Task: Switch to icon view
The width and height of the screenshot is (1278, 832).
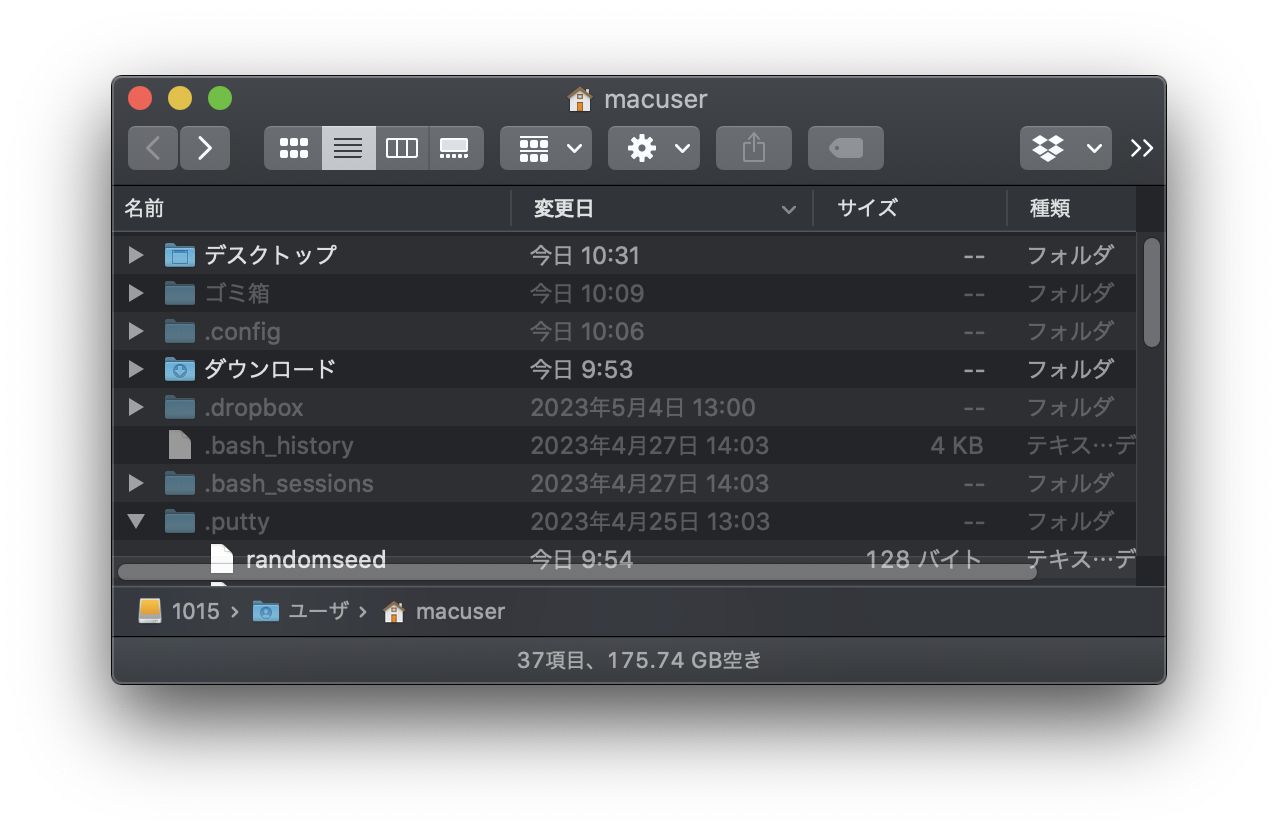Action: (292, 147)
